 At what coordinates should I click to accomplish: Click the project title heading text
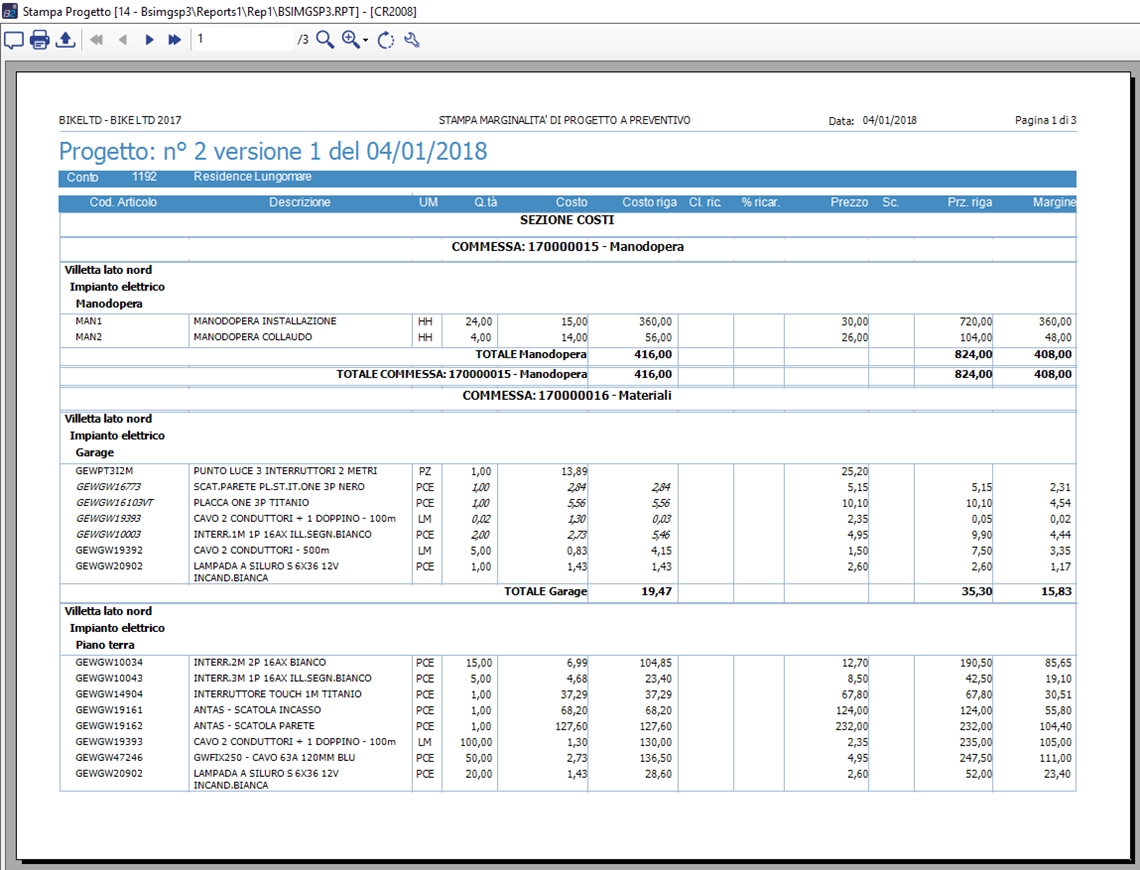(273, 152)
